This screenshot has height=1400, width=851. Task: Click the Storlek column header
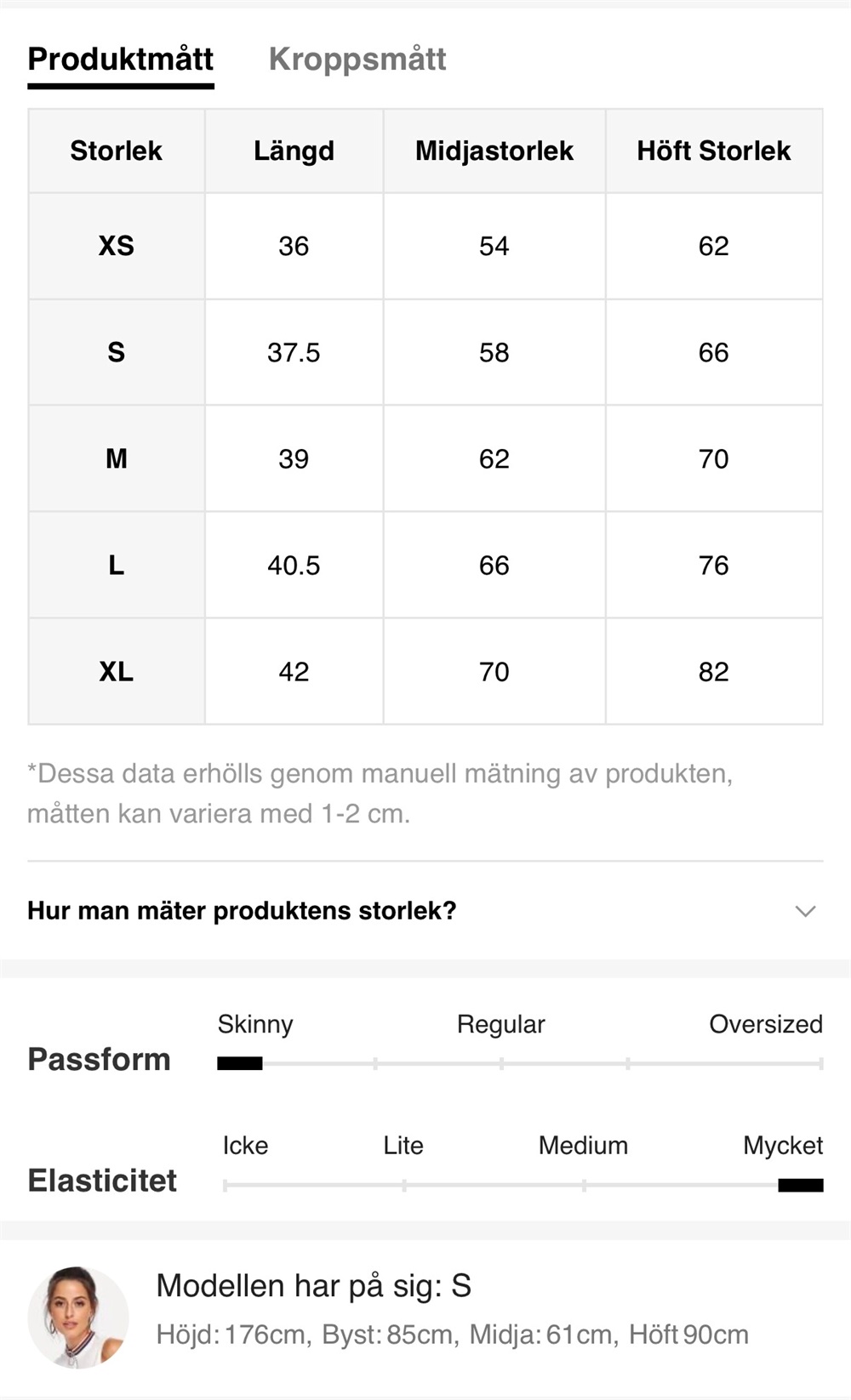tap(117, 151)
